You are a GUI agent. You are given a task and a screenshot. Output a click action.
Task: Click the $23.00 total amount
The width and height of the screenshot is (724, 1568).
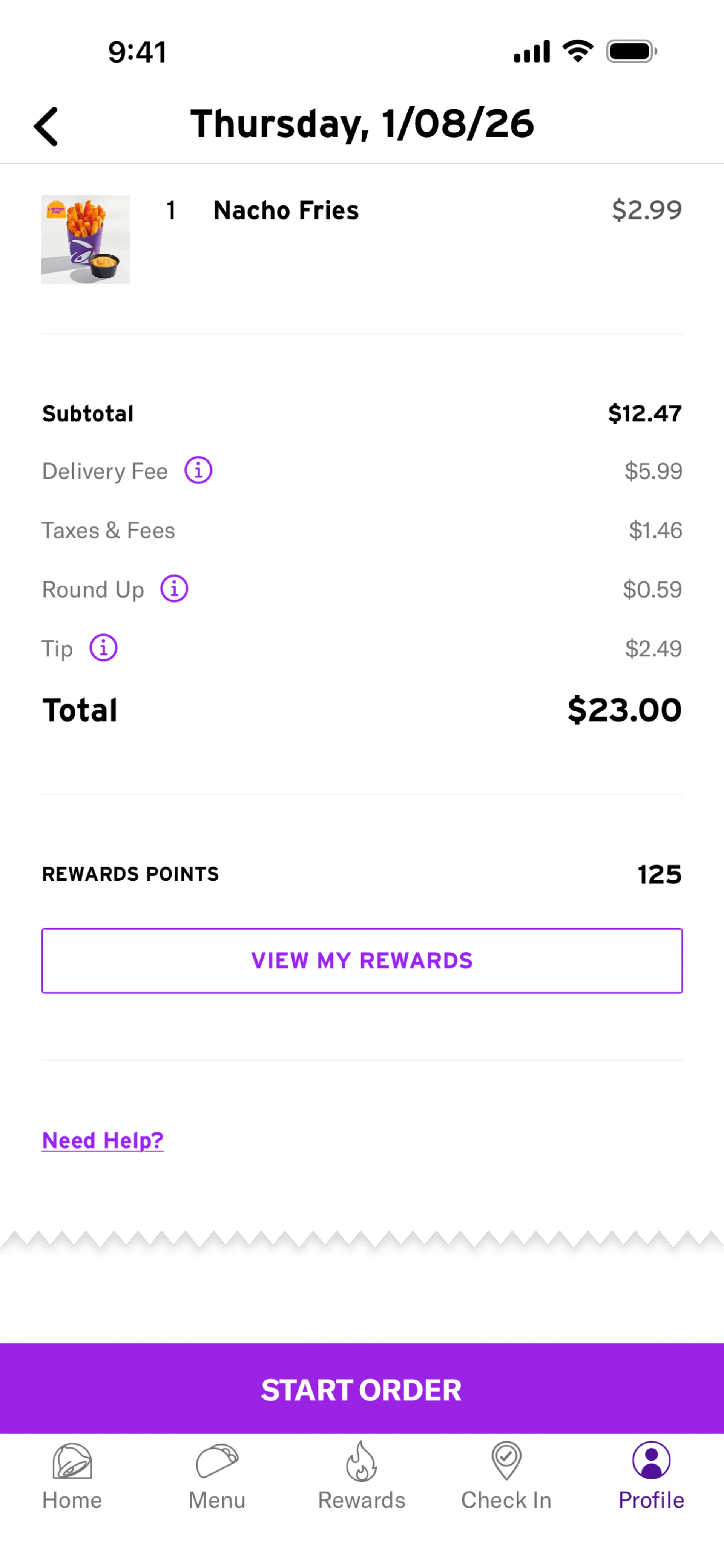tap(624, 710)
